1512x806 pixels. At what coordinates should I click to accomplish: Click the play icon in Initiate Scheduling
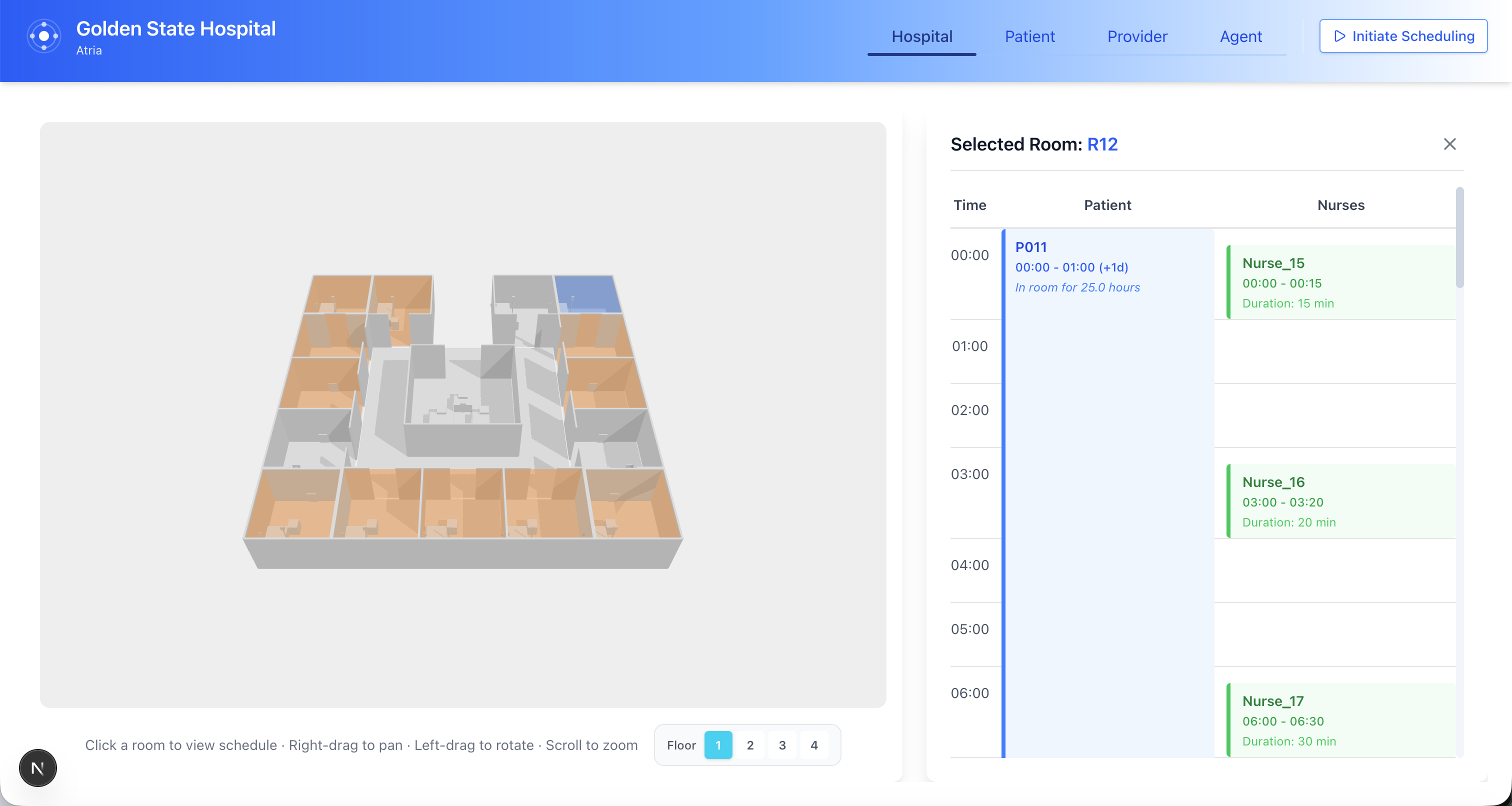[1339, 36]
